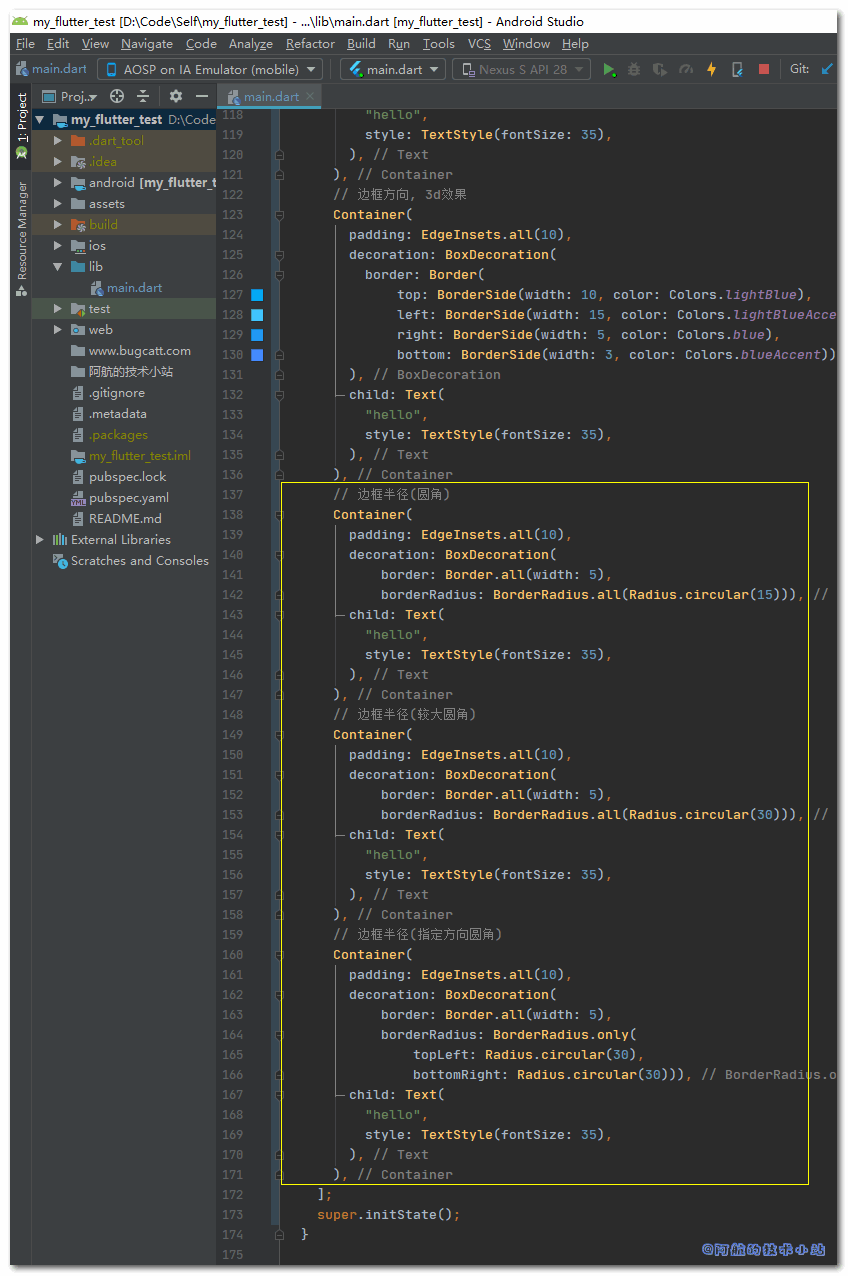The height and width of the screenshot is (1276, 848).
Task: Hide the Project panel with minus icon
Action: [x=202, y=96]
